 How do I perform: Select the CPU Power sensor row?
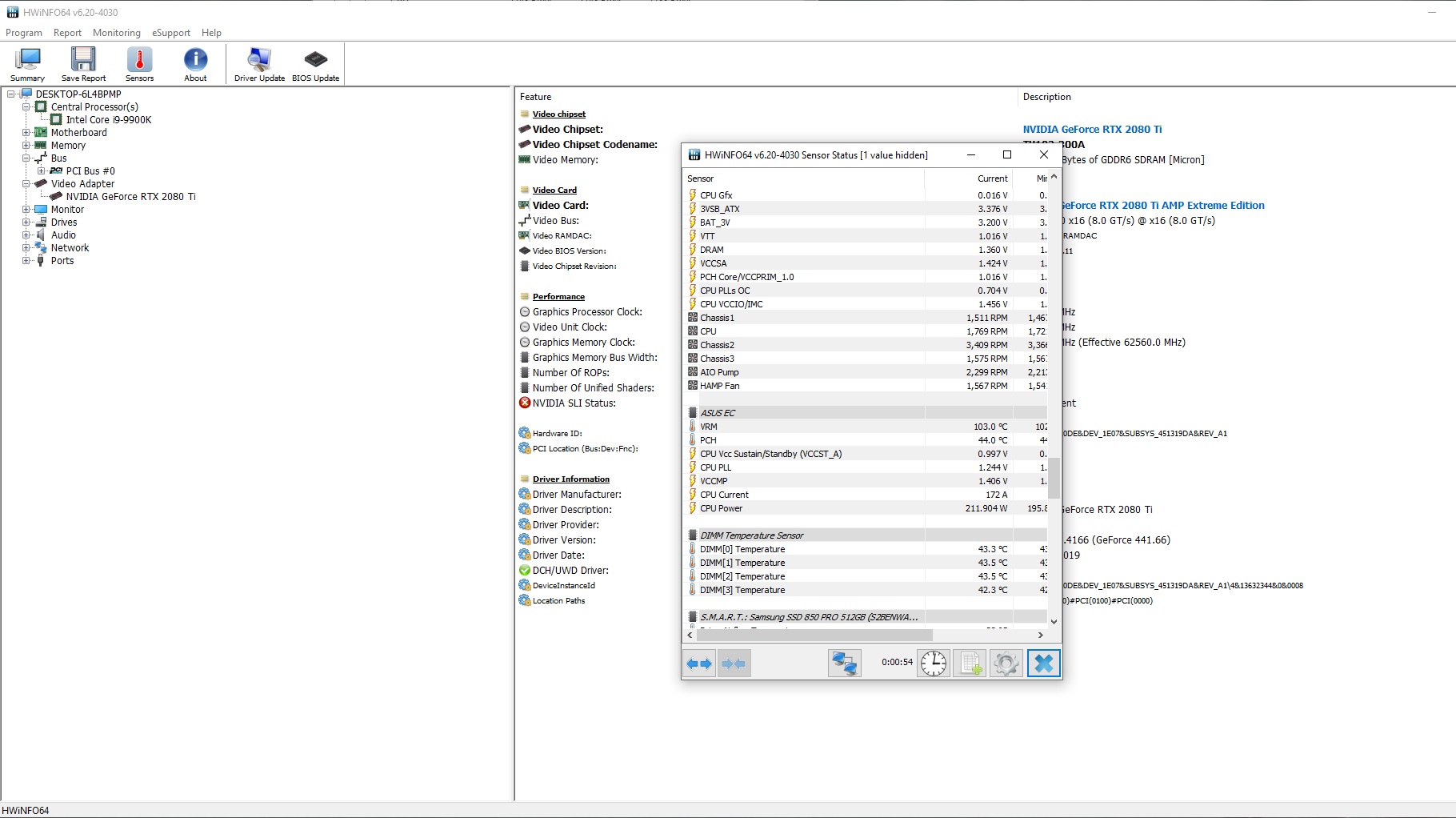(x=866, y=508)
